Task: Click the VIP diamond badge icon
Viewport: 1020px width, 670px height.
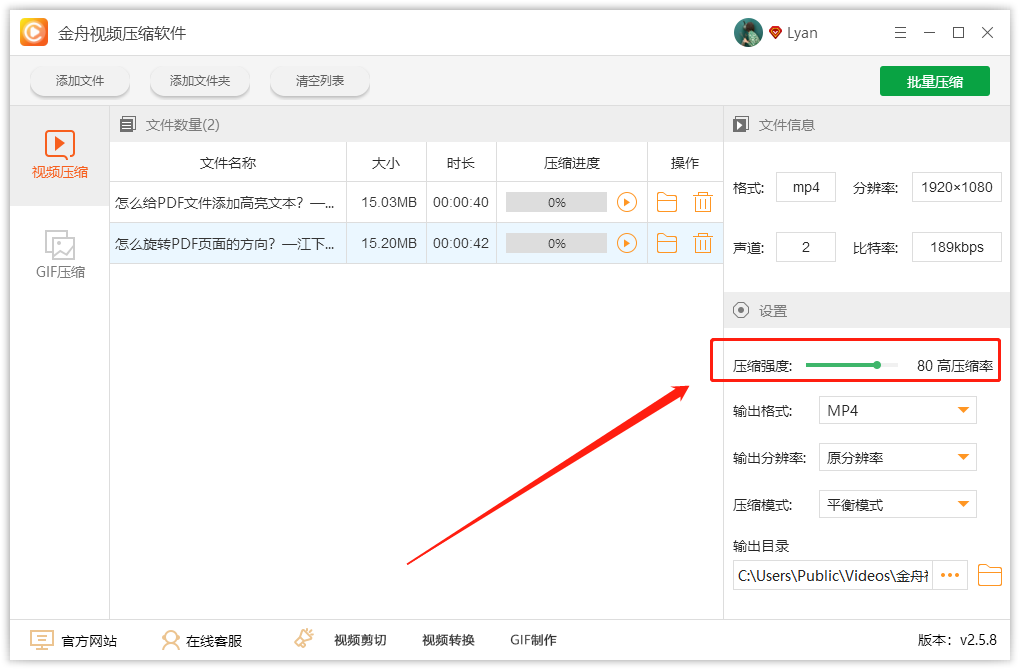Action: [x=775, y=32]
